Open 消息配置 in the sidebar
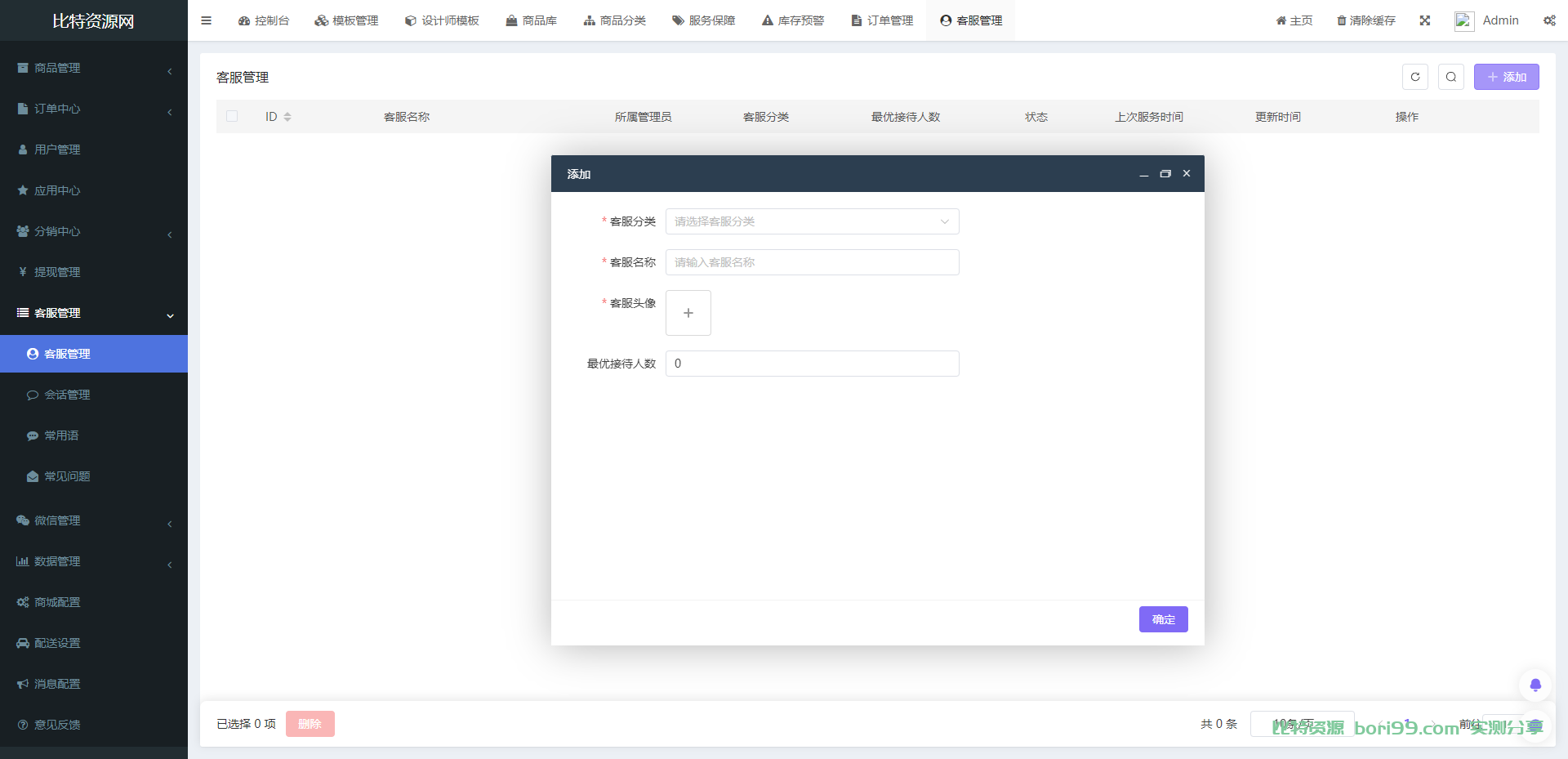The width and height of the screenshot is (1568, 759). (94, 684)
